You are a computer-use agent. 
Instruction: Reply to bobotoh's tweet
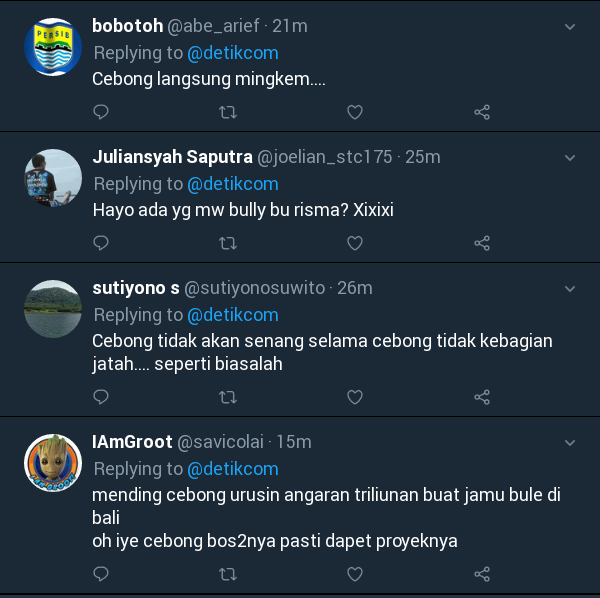tap(101, 112)
